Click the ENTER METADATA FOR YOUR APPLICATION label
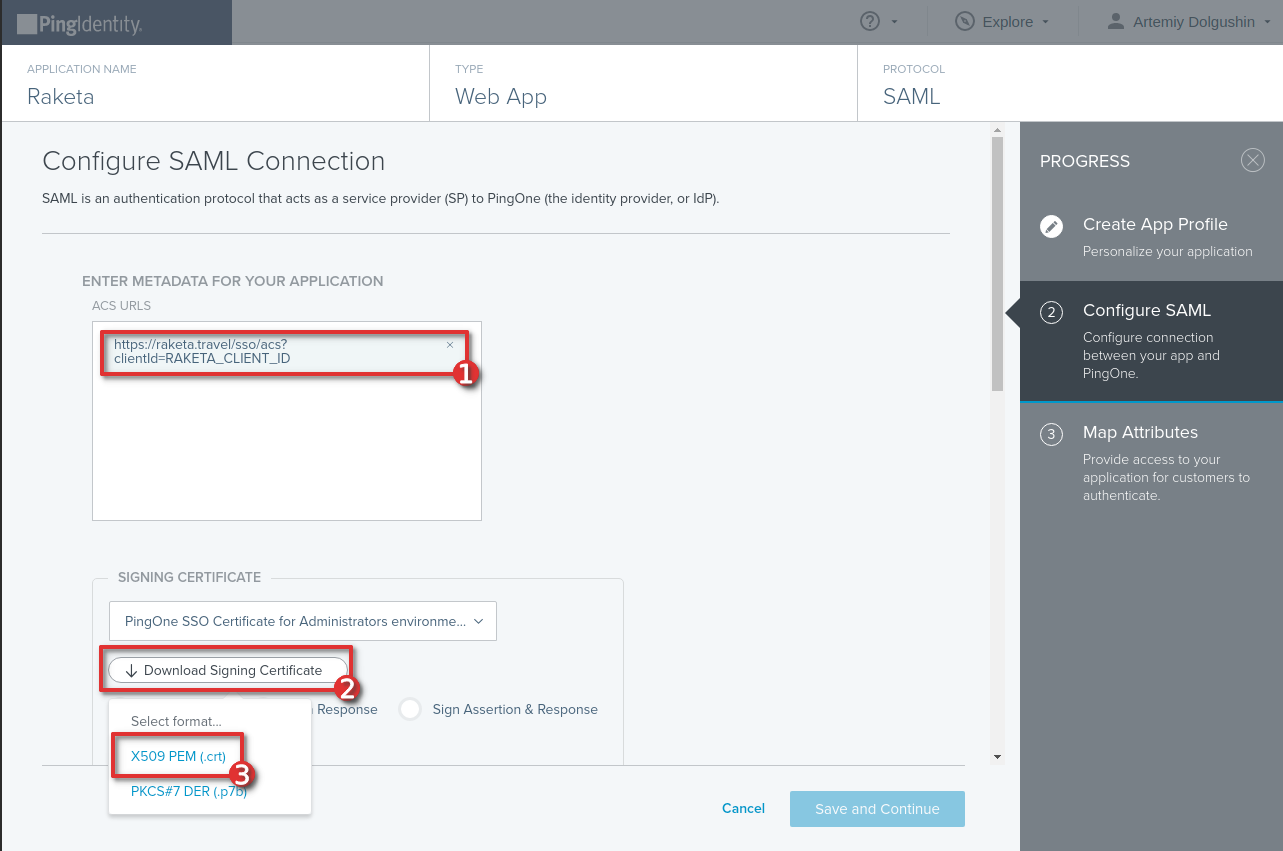Viewport: 1283px width, 851px height. click(232, 281)
